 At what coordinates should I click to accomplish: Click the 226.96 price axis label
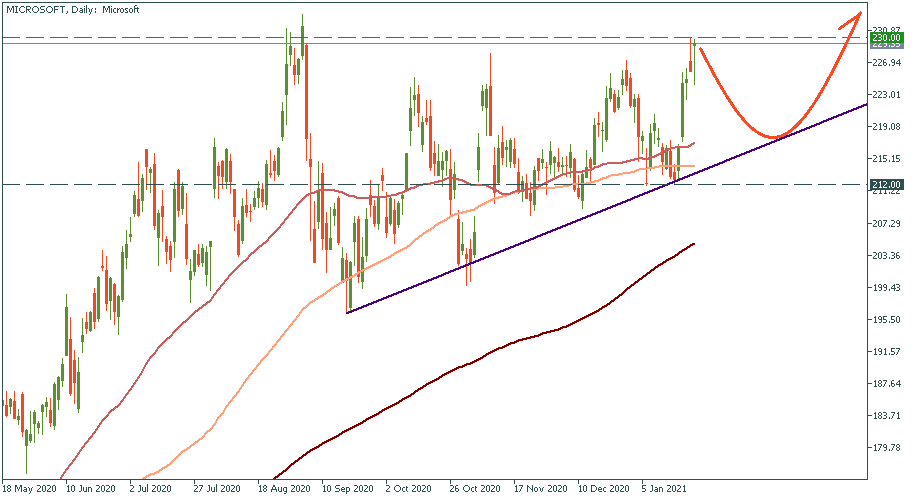(888, 63)
